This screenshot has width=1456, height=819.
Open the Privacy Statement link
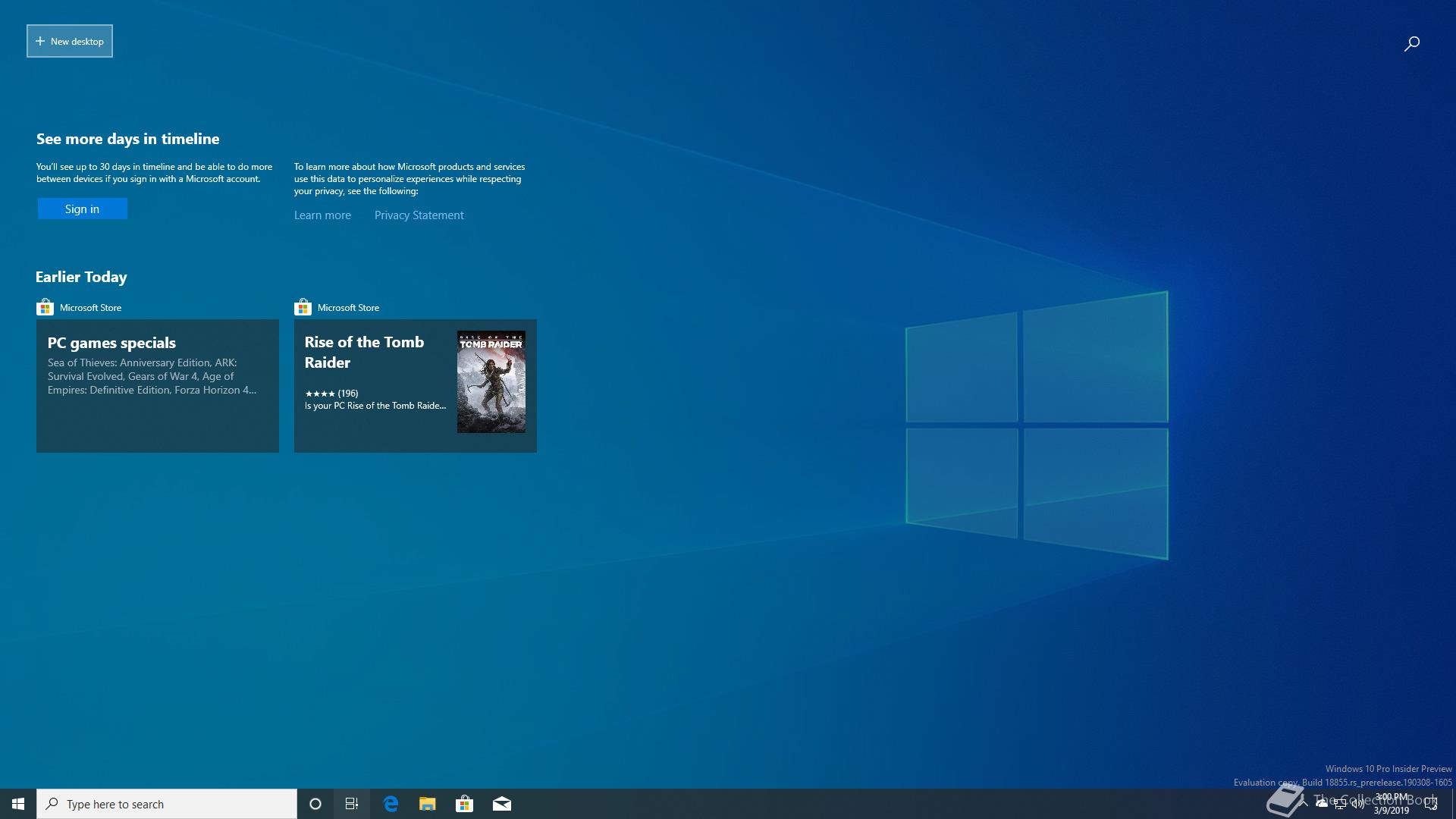419,215
